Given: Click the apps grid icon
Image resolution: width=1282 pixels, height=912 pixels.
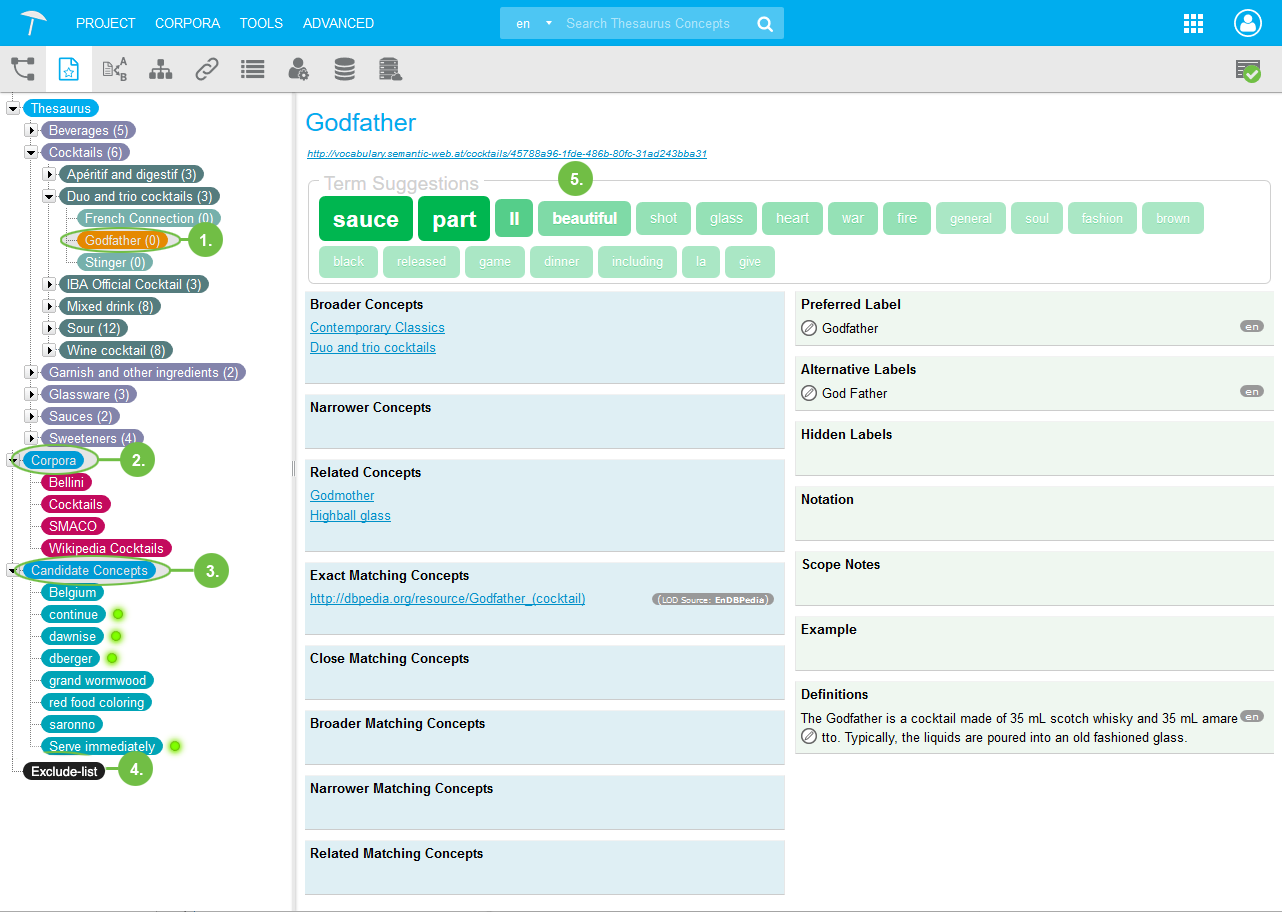Looking at the screenshot, I should coord(1193,23).
